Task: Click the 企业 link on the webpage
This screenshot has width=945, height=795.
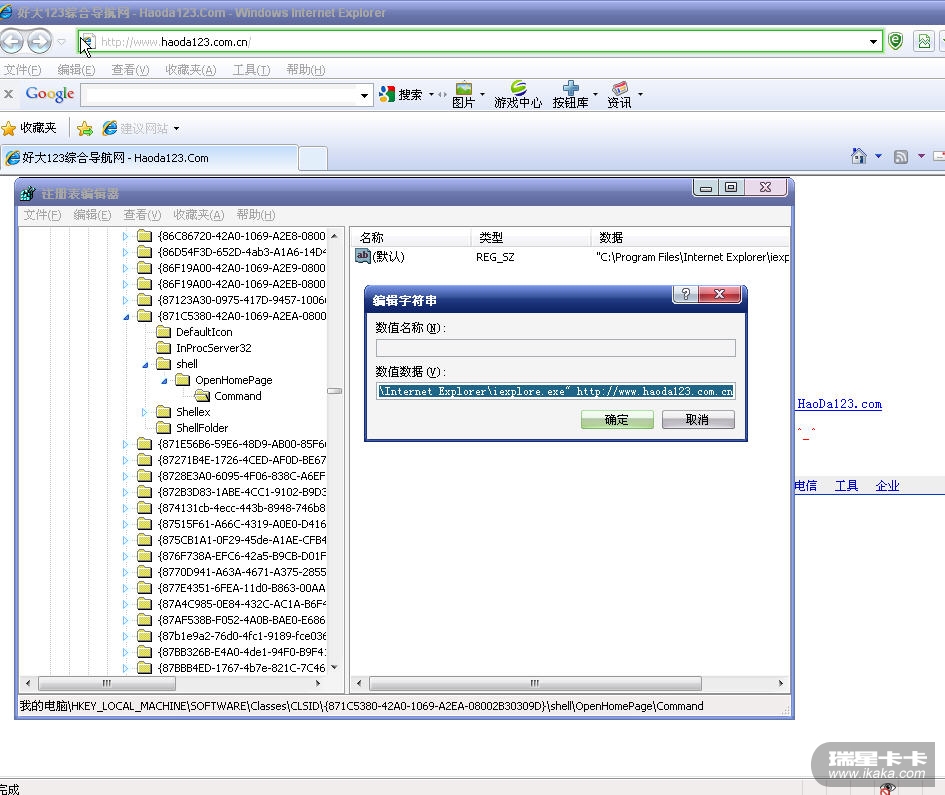Action: [x=887, y=485]
